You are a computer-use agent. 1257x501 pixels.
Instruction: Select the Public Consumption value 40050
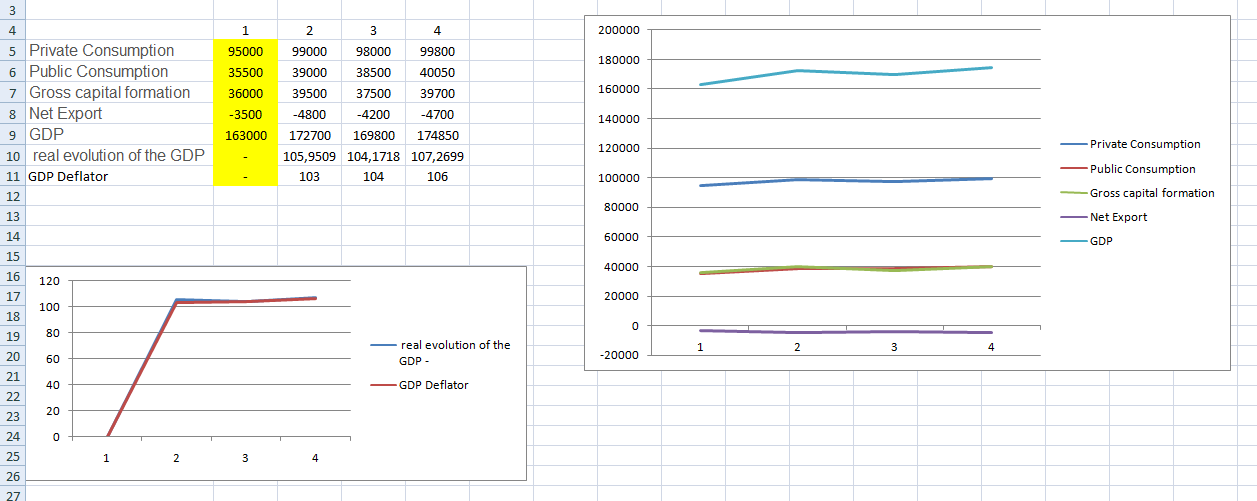[x=437, y=72]
